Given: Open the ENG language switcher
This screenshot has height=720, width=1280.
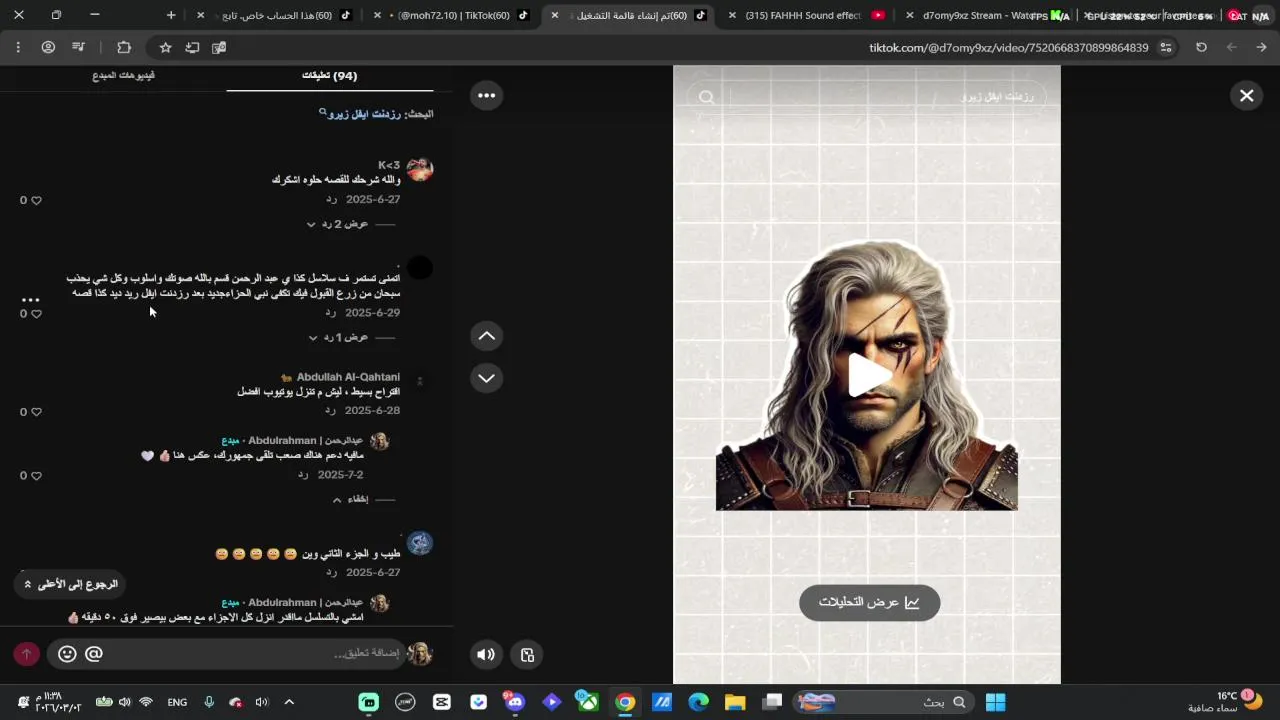Looking at the screenshot, I should click(x=177, y=702).
